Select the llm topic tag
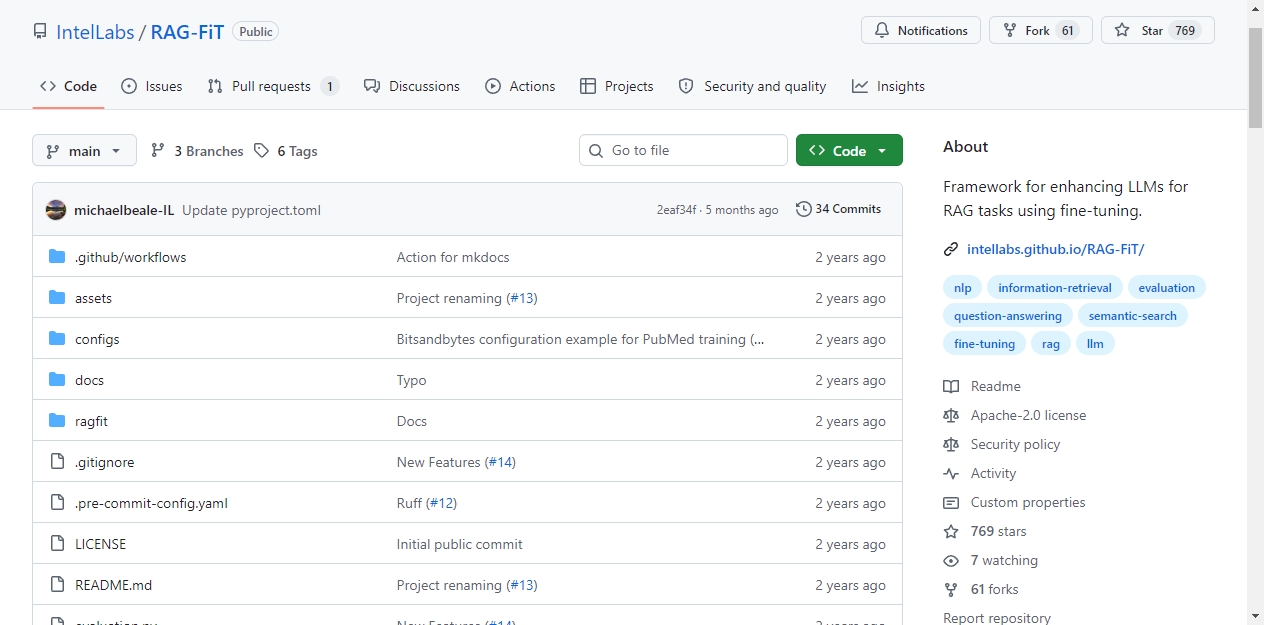Image resolution: width=1264 pixels, height=625 pixels. 1095,344
